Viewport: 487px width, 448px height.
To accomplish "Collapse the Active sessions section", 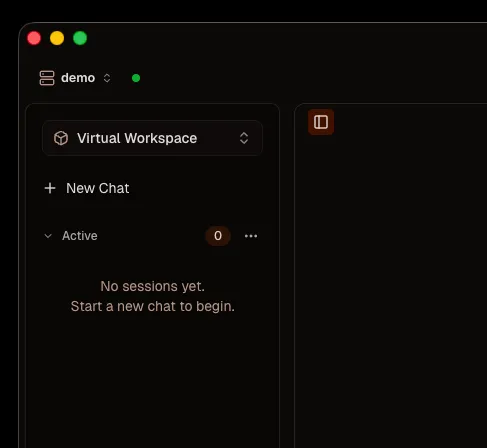I will coord(48,236).
